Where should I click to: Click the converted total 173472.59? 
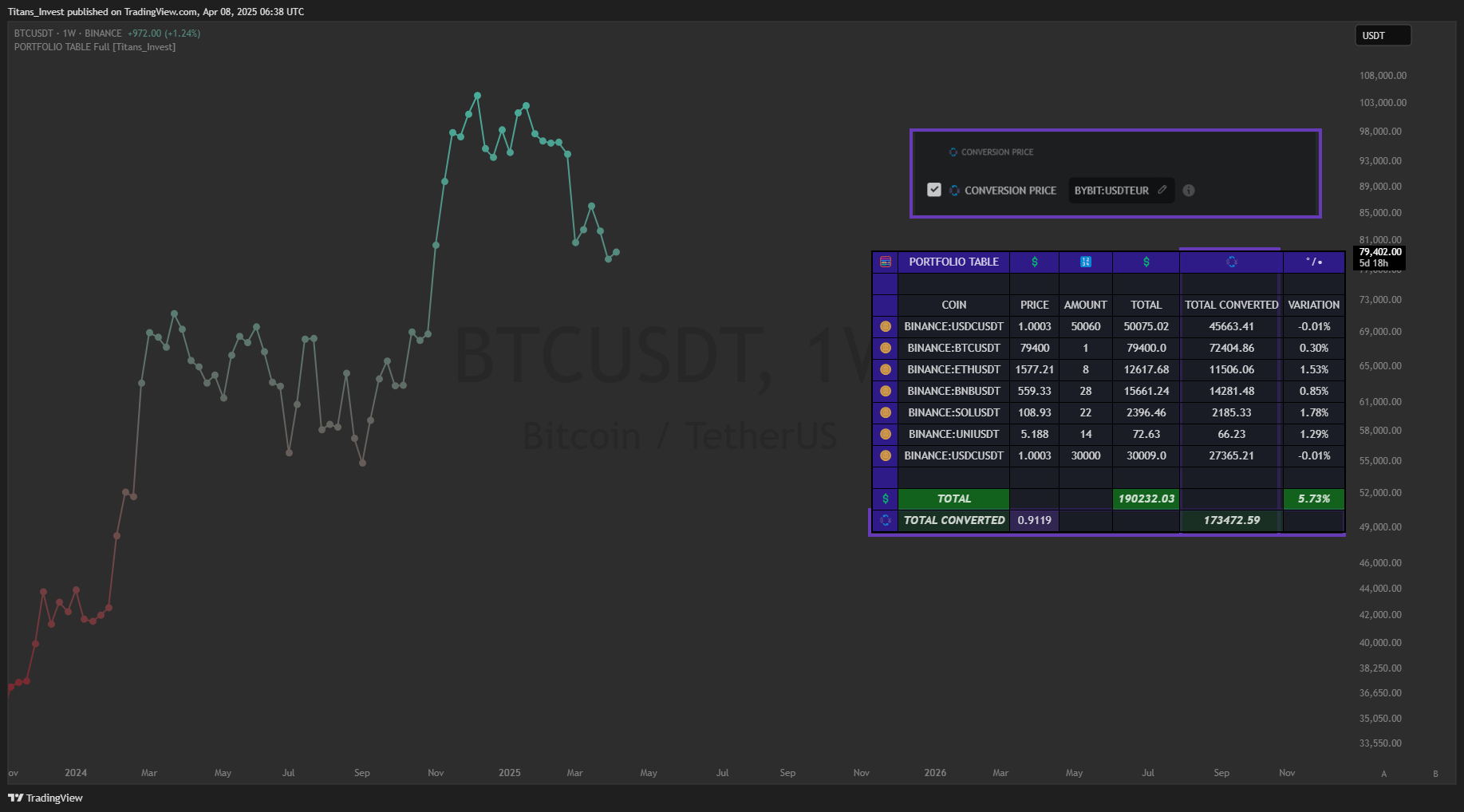(x=1232, y=520)
